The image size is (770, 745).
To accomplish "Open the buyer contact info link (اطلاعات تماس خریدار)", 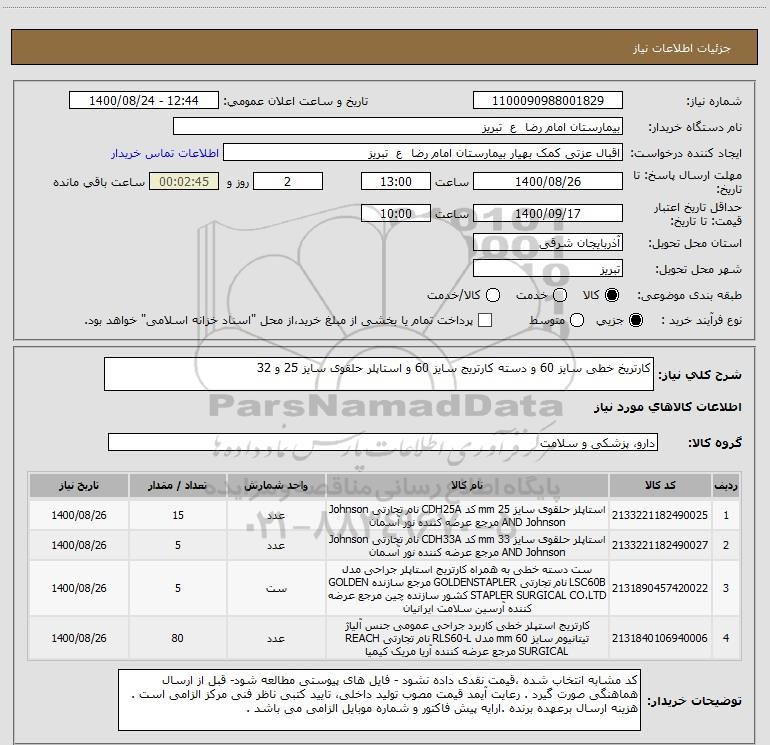I will pos(165,153).
